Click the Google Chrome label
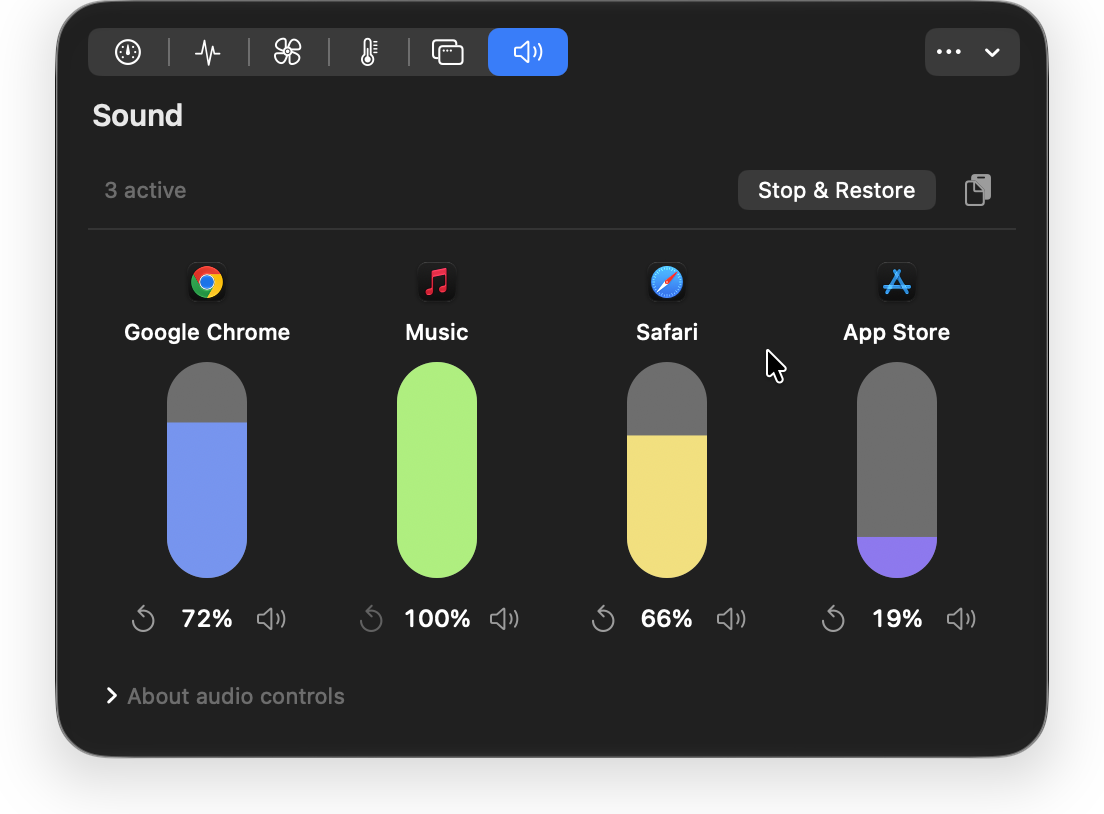This screenshot has height=814, width=1104. 207,332
